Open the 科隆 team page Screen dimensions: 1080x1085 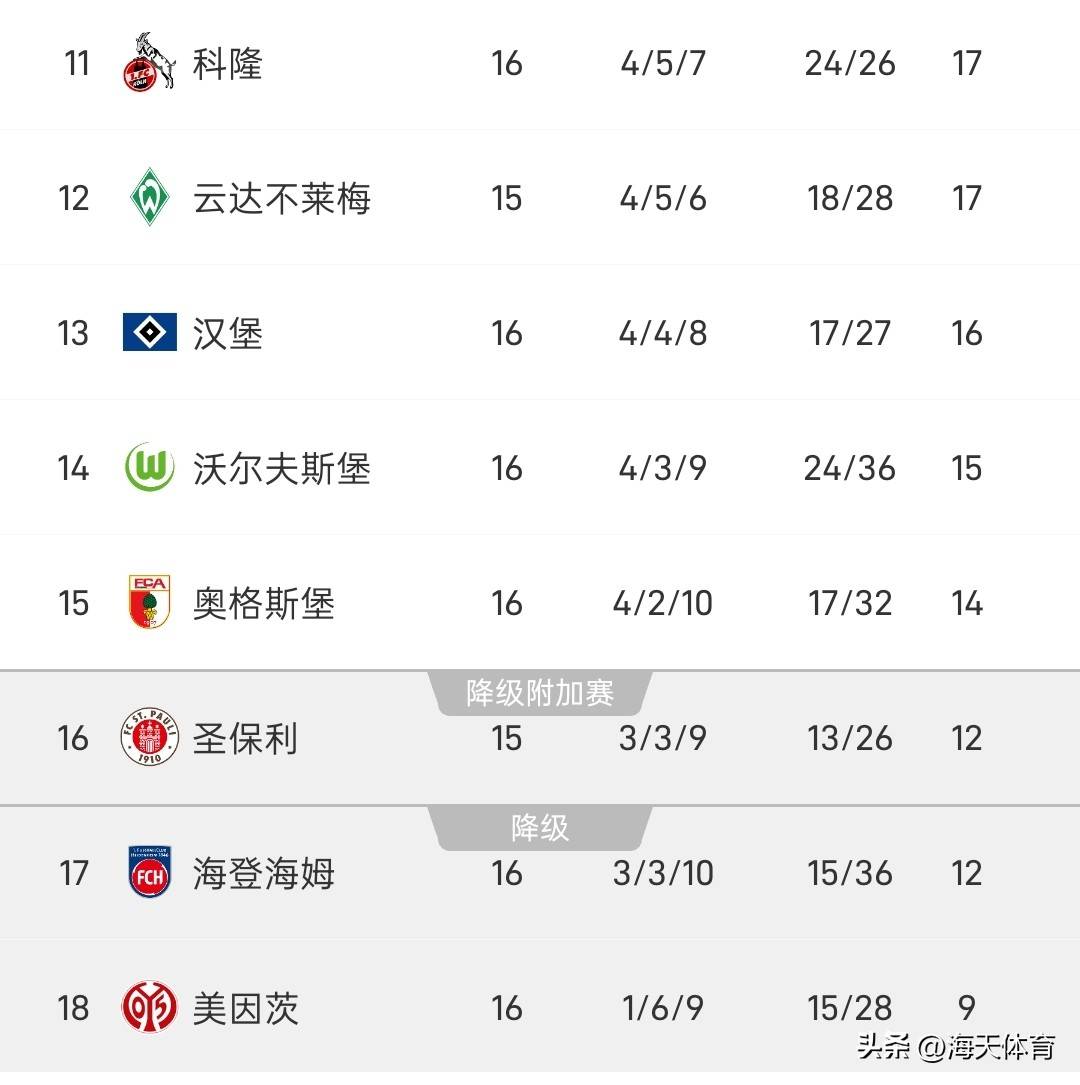click(x=228, y=64)
